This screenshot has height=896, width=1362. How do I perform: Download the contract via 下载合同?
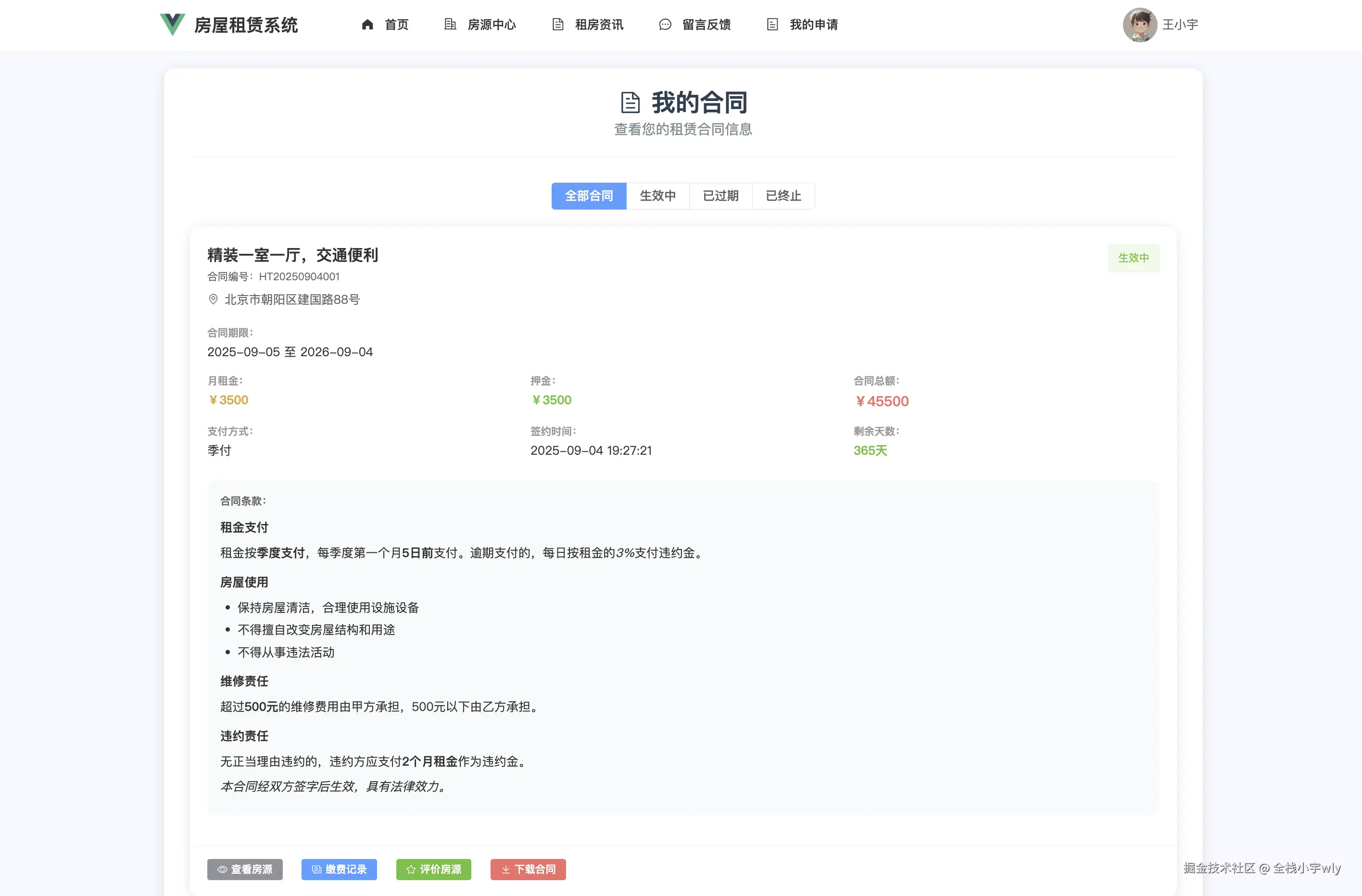[528, 869]
